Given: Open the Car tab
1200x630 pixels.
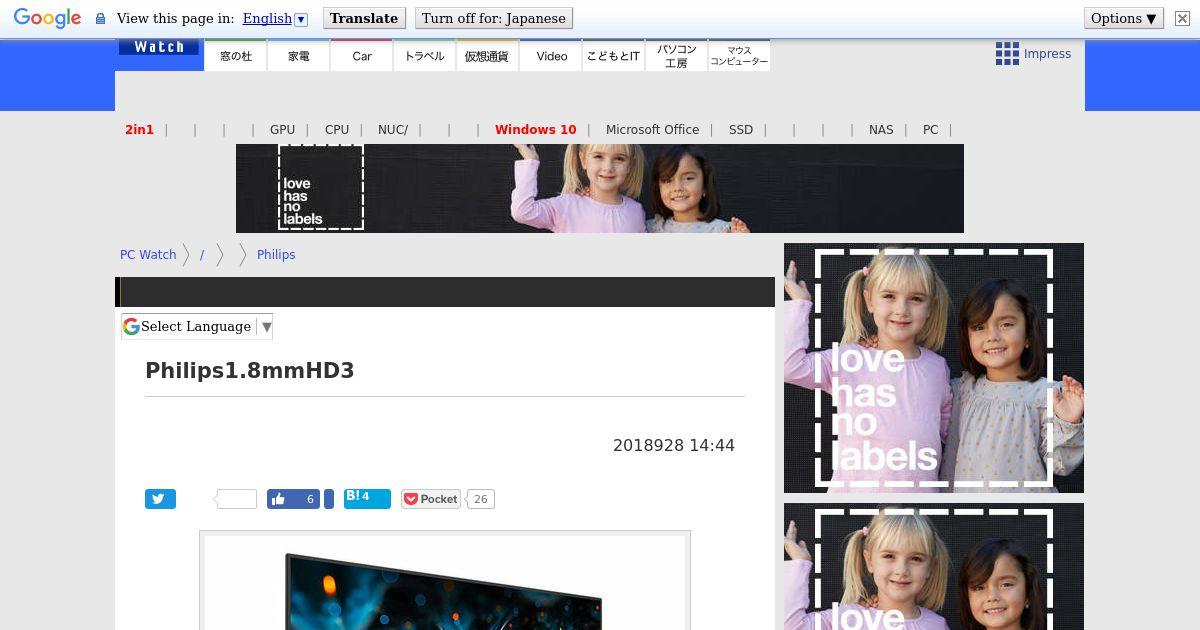Looking at the screenshot, I should 362,56.
